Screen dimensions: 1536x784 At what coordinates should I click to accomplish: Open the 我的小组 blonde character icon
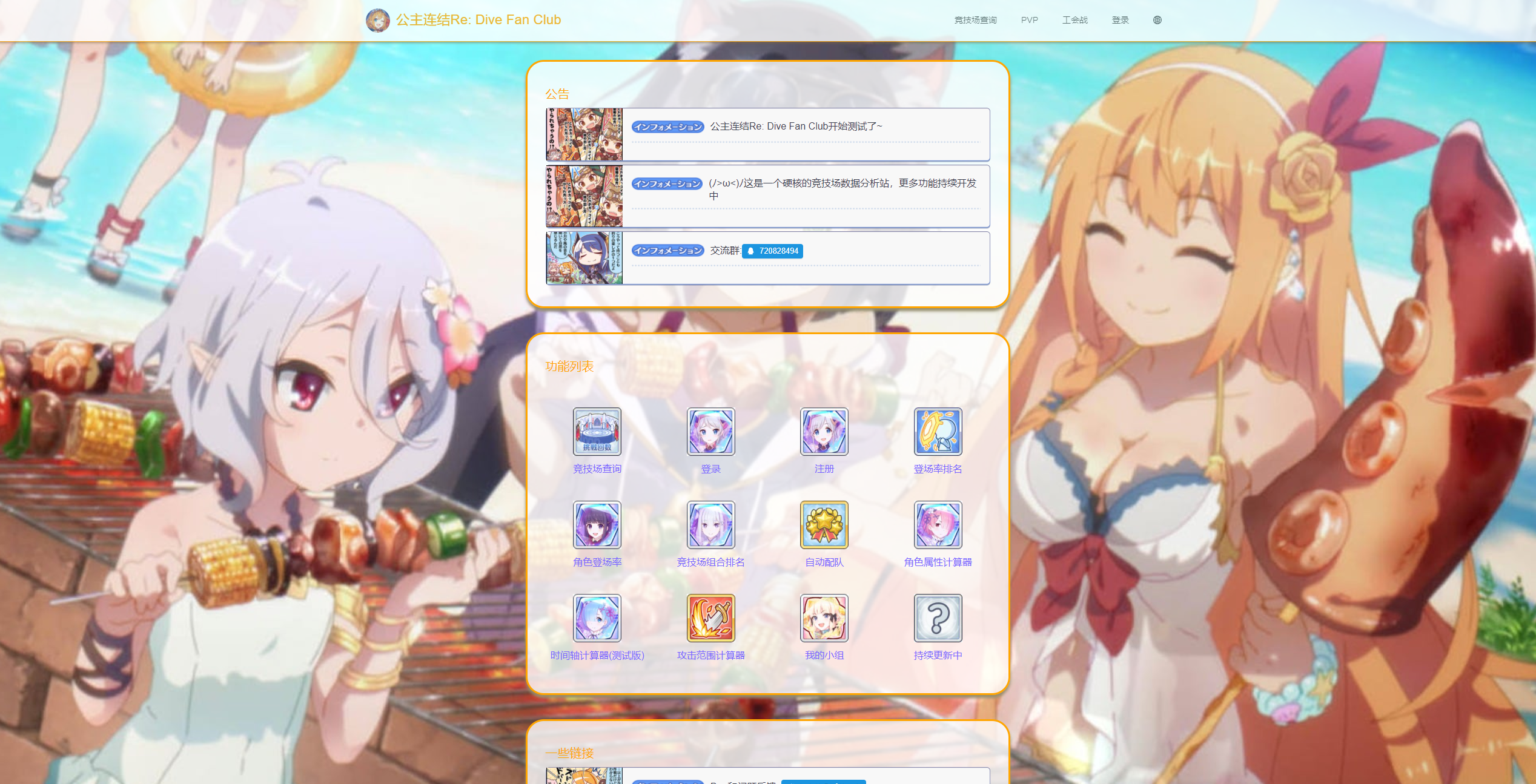[824, 618]
